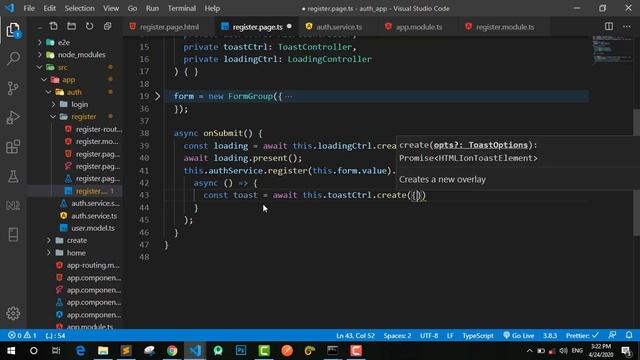Open Windows Action Center notifications

(x=626, y=351)
